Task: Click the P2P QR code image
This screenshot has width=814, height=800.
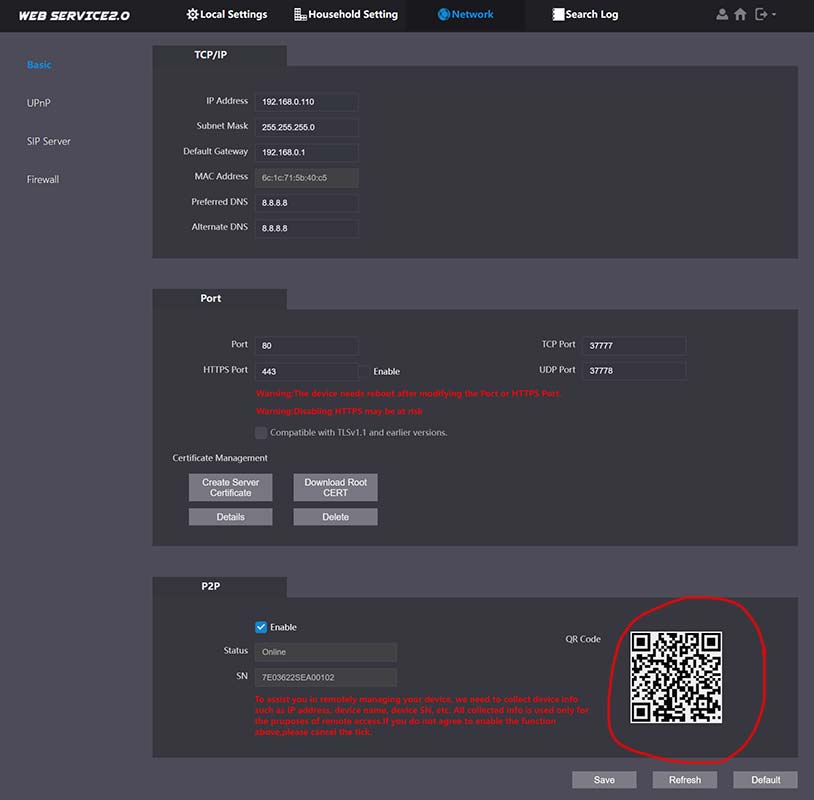Action: click(676, 677)
